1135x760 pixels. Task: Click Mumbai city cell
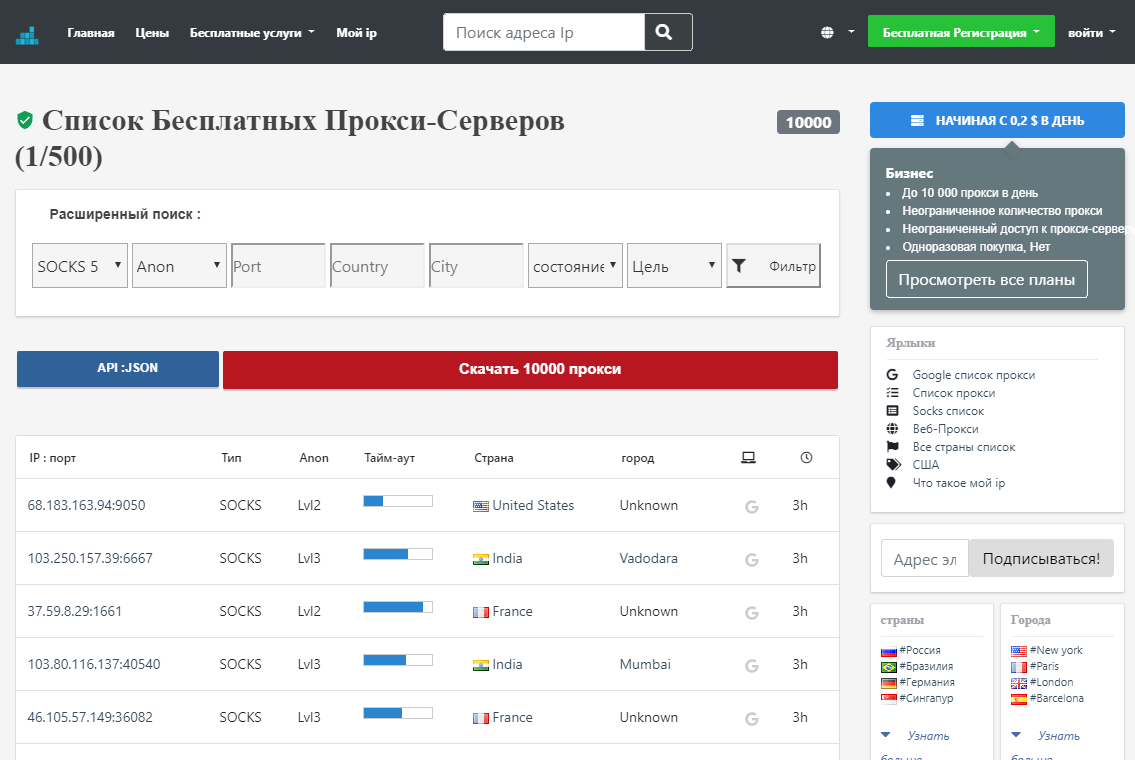click(x=645, y=664)
